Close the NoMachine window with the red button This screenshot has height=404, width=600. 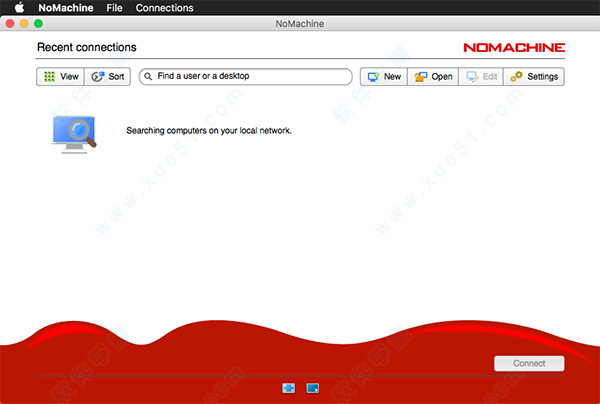click(x=10, y=24)
